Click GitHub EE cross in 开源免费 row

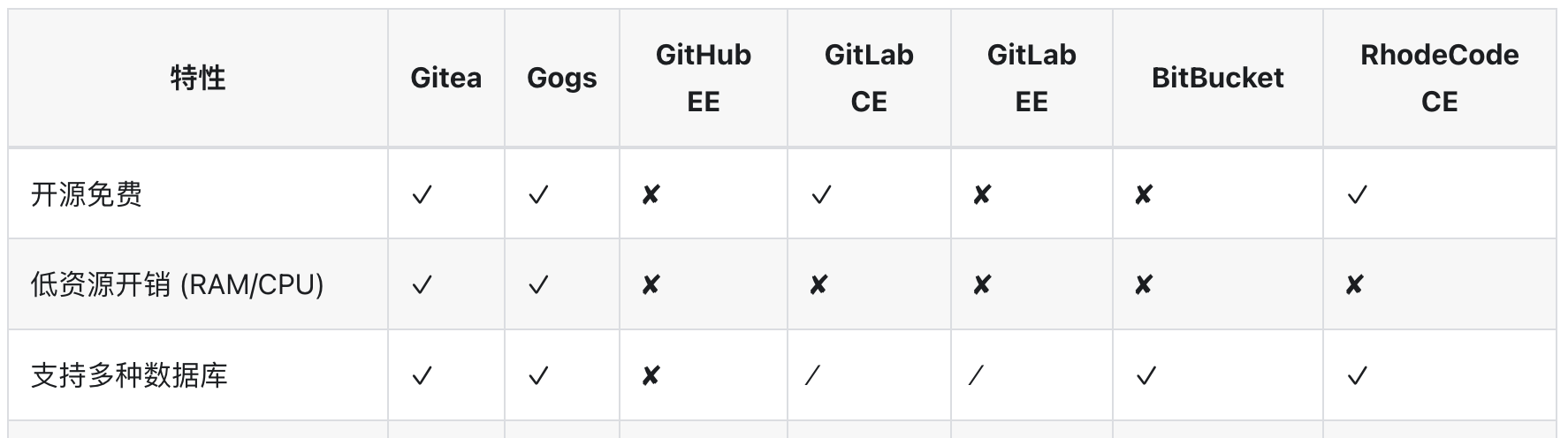pos(651,194)
